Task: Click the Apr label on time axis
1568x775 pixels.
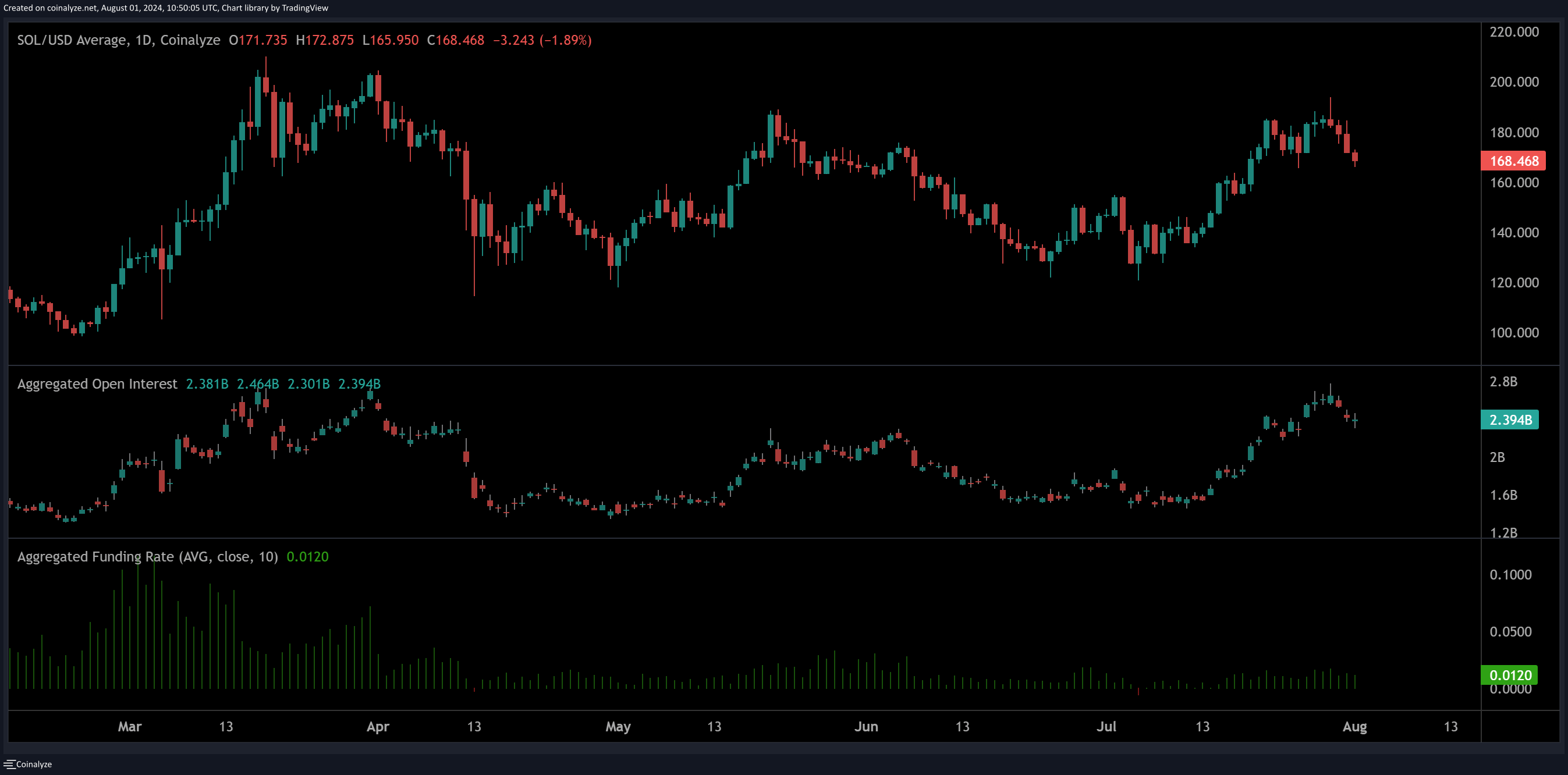Action: click(377, 726)
